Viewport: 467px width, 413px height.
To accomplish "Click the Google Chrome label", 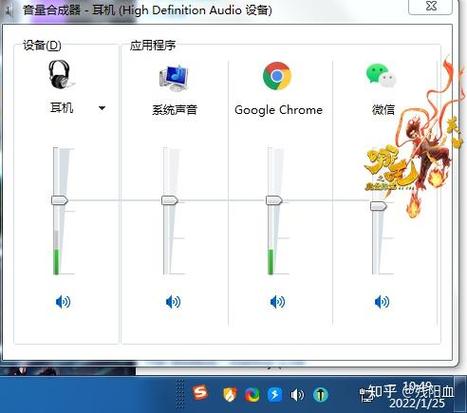I will coord(279,110).
